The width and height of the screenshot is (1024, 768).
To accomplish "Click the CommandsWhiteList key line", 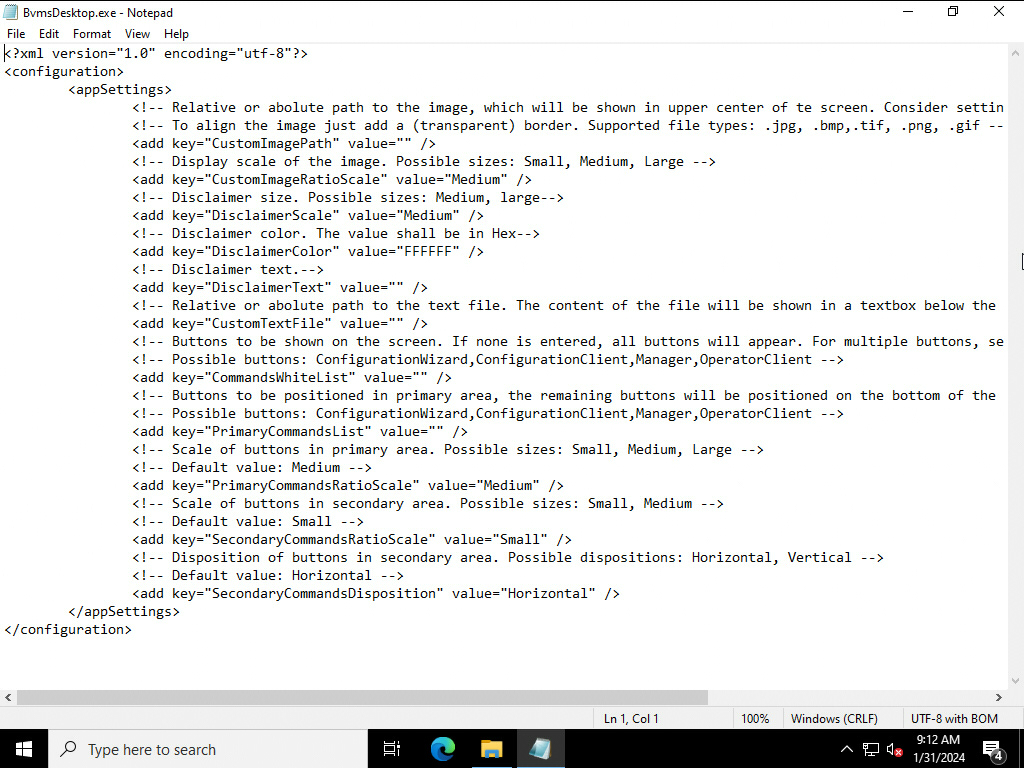I will point(292,377).
